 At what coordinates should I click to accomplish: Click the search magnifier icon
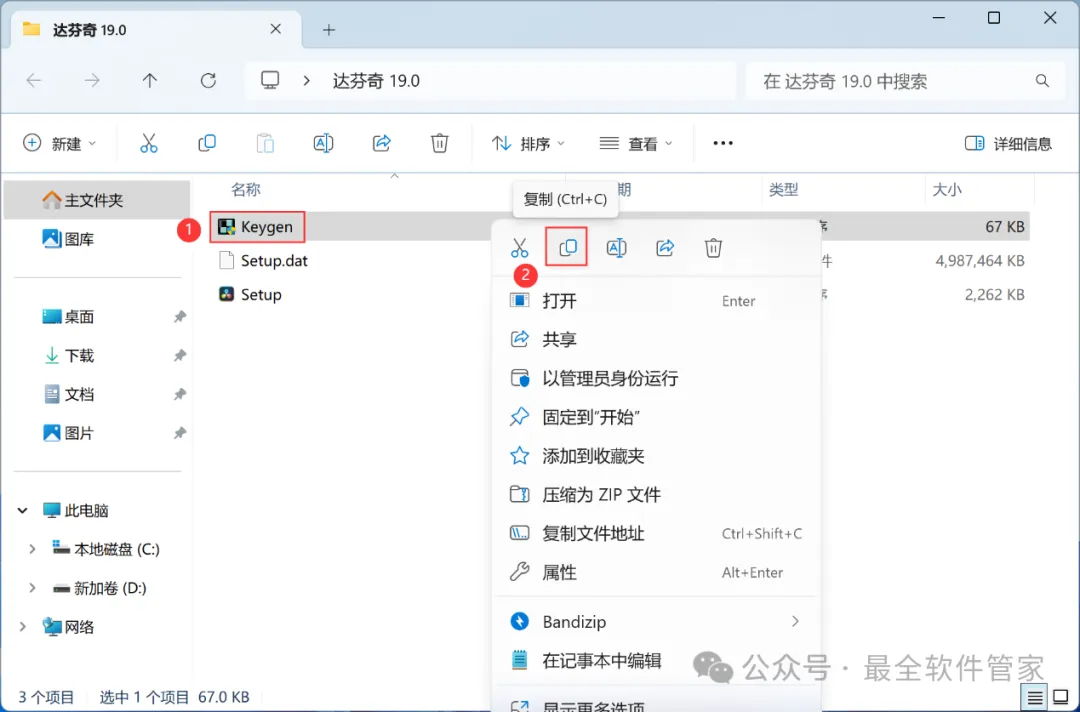click(x=1042, y=81)
